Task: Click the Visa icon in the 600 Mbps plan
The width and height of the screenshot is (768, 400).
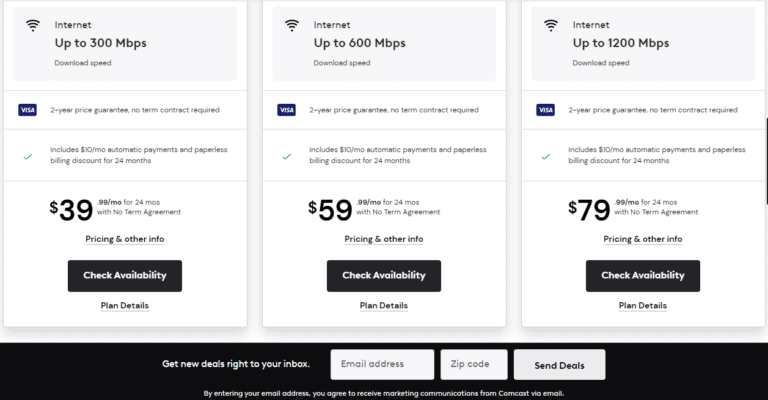Action: coord(287,110)
